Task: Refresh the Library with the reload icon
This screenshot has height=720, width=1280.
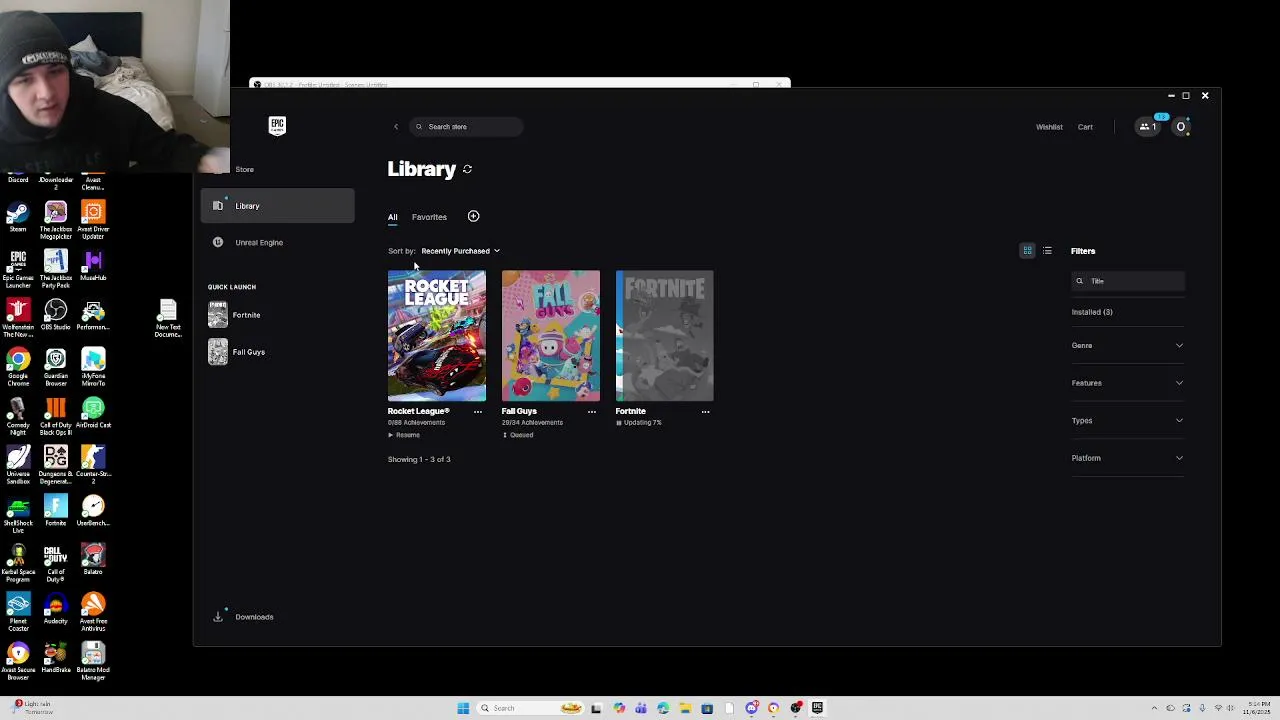Action: coord(467,169)
